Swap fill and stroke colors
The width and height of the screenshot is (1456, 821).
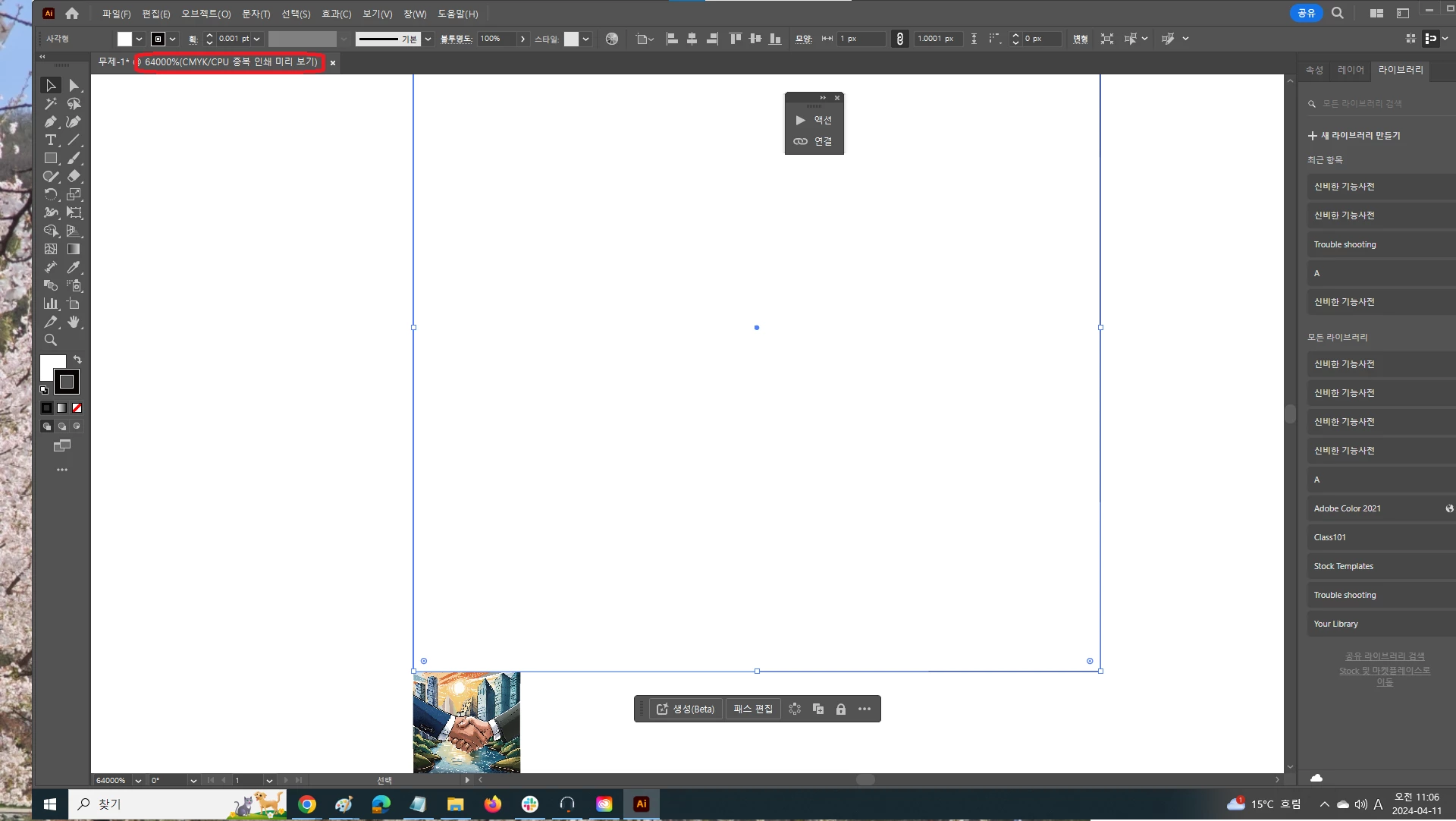[x=77, y=360]
